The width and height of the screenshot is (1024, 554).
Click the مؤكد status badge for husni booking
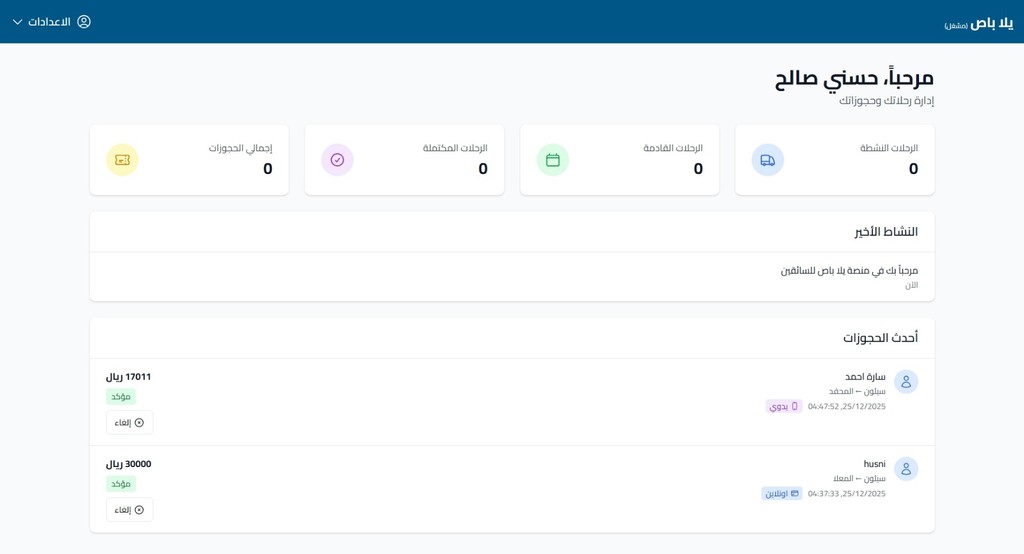click(x=121, y=483)
